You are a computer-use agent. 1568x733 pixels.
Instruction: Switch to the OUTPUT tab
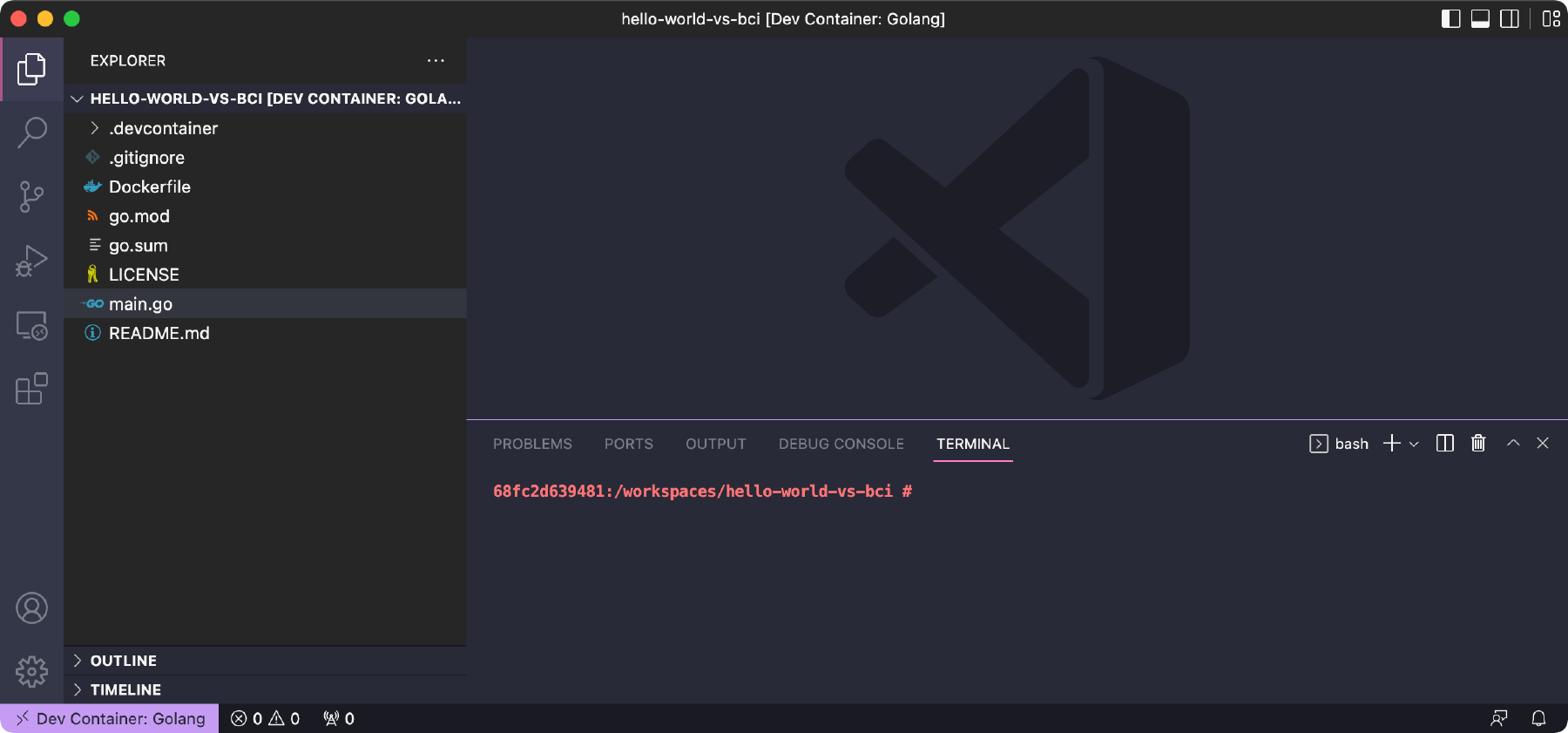pos(715,444)
